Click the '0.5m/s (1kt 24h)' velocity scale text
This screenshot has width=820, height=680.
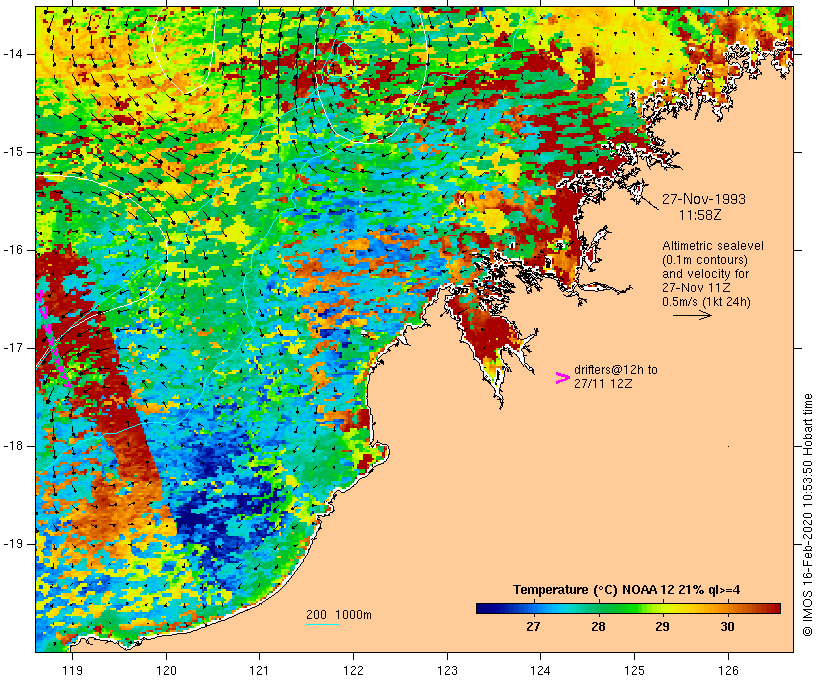pyautogui.click(x=706, y=302)
